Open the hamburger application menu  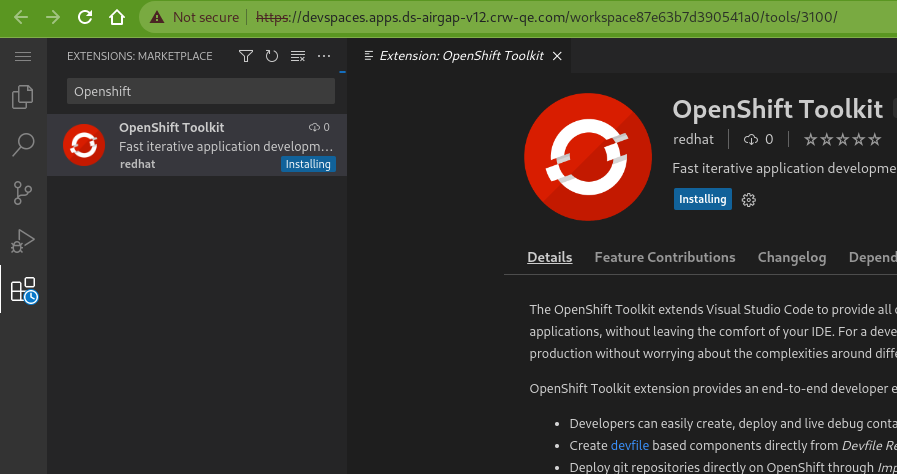22,56
